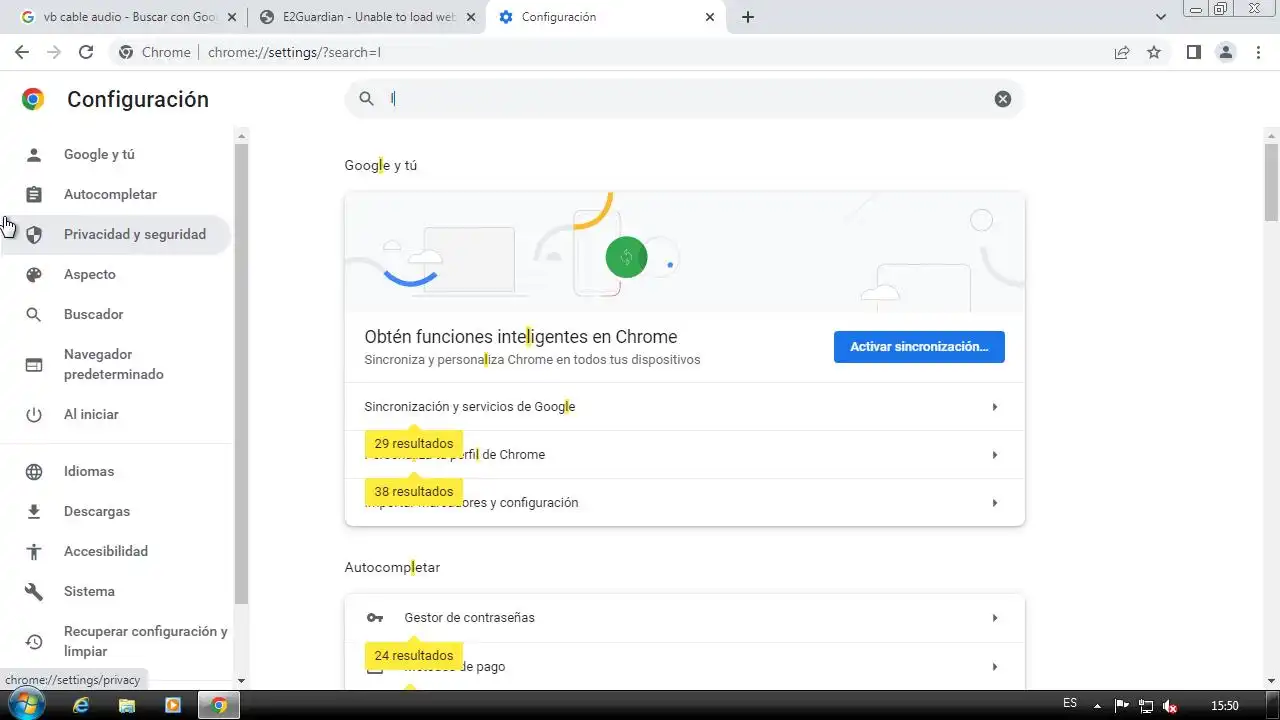1280x720 pixels.
Task: Reload the current page
Action: click(86, 52)
